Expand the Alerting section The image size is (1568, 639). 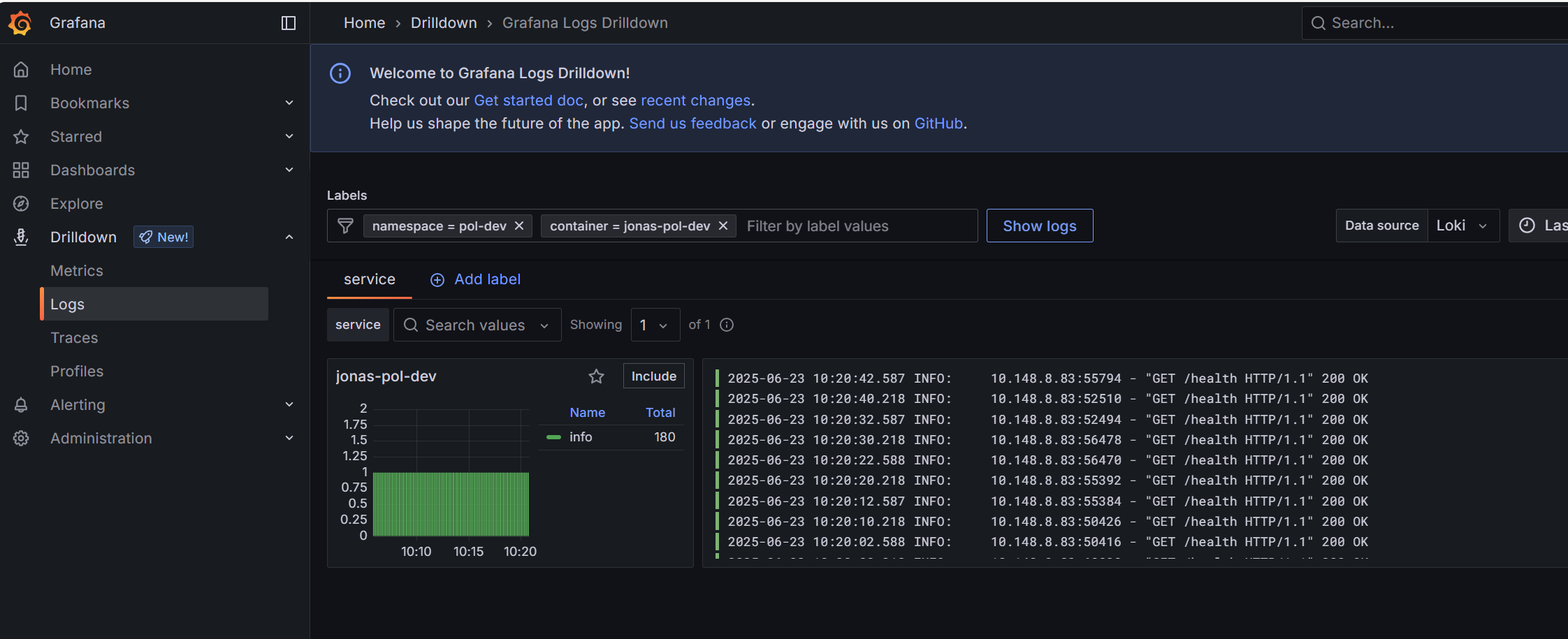[x=289, y=405]
